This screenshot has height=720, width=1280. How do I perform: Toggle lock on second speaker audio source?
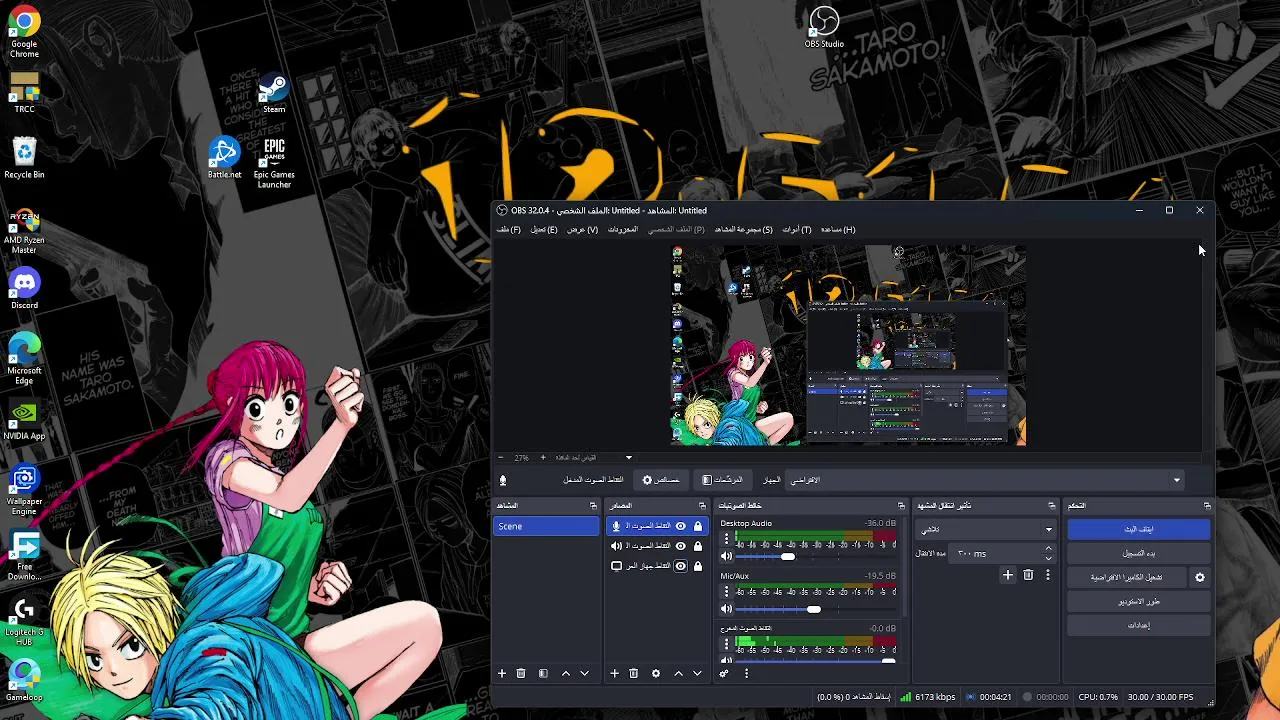tap(698, 546)
